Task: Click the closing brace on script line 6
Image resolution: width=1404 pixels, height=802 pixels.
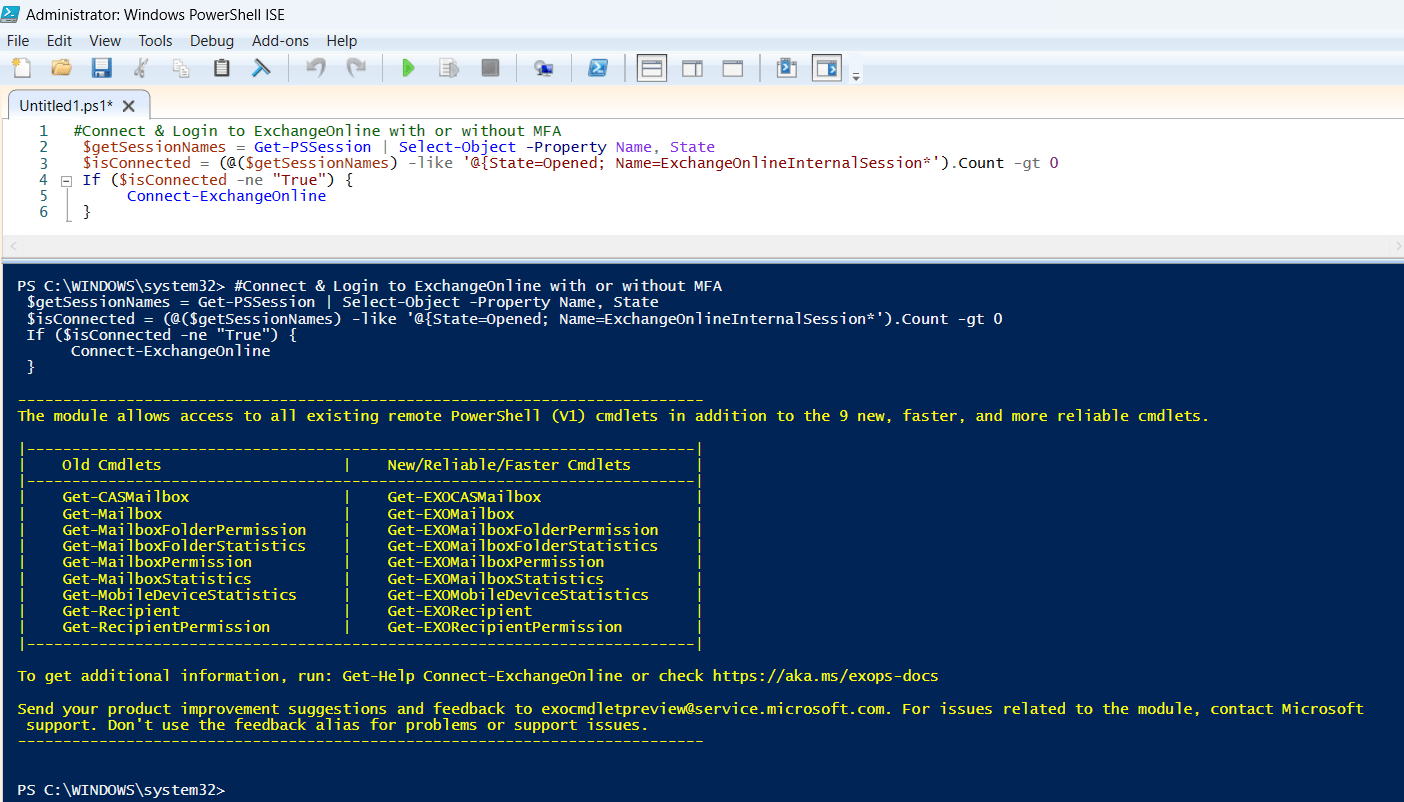Action: pyautogui.click(x=87, y=213)
